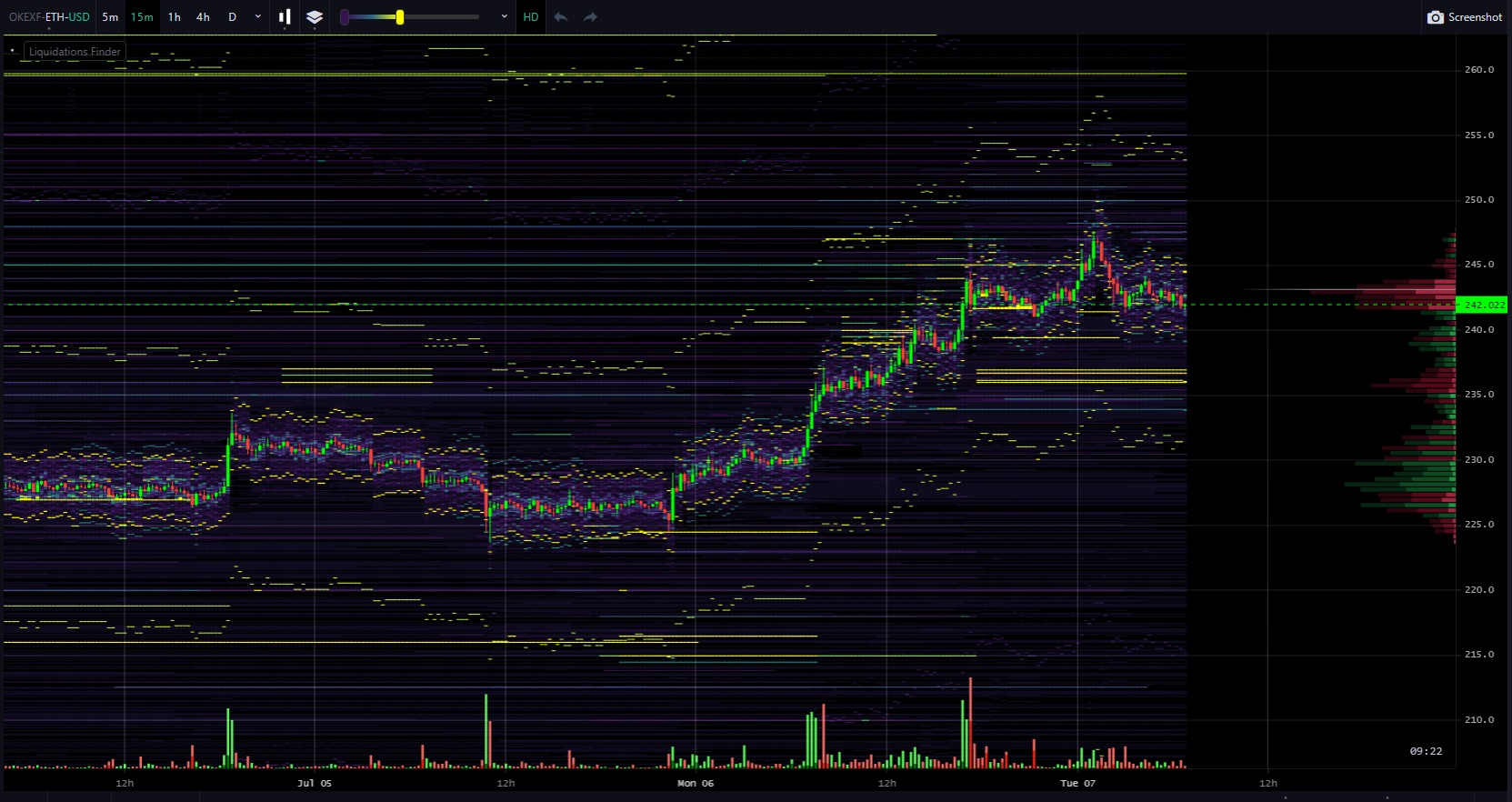Undo the last chart action
Viewport: 1512px width, 802px height.
(561, 17)
